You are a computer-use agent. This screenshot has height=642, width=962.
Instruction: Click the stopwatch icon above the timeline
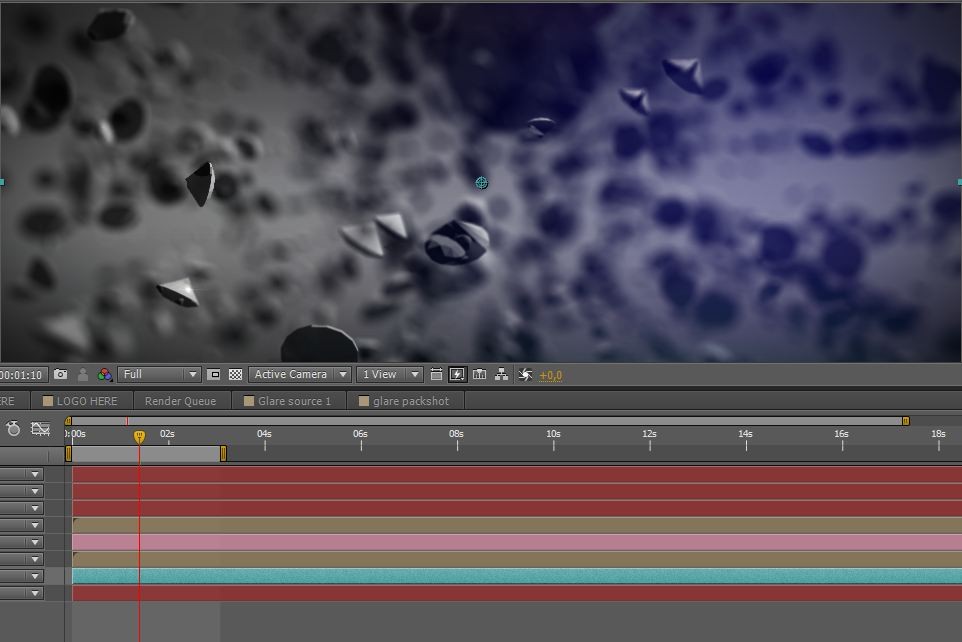[x=13, y=429]
